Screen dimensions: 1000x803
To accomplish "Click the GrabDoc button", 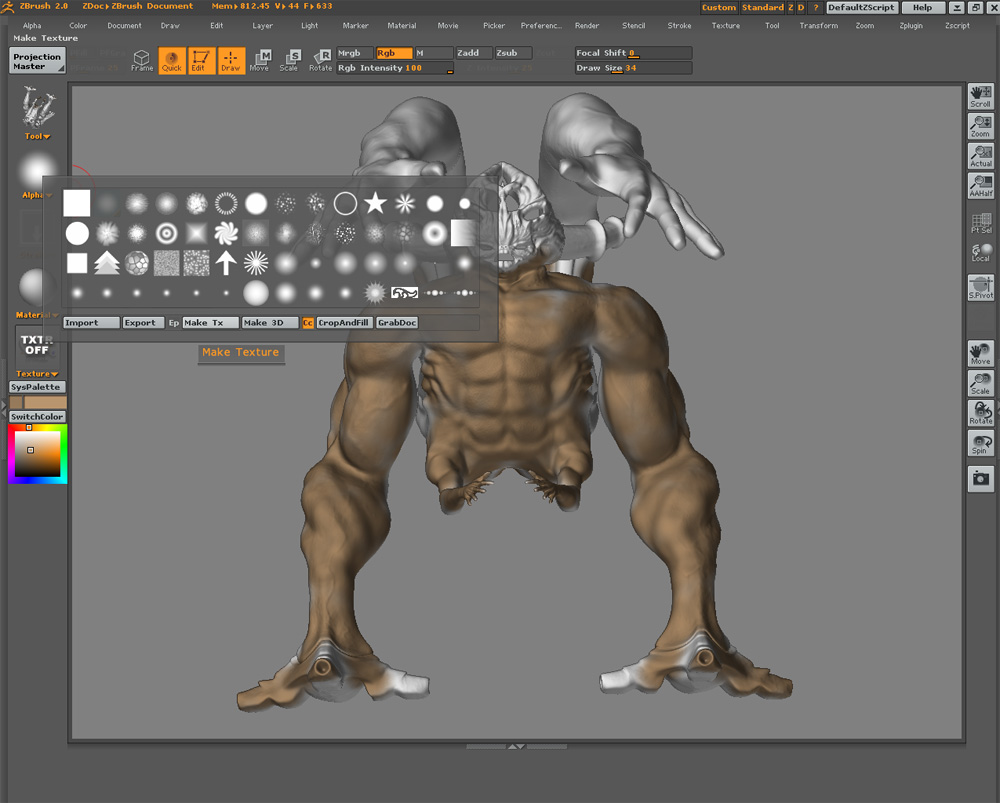I will click(x=397, y=323).
